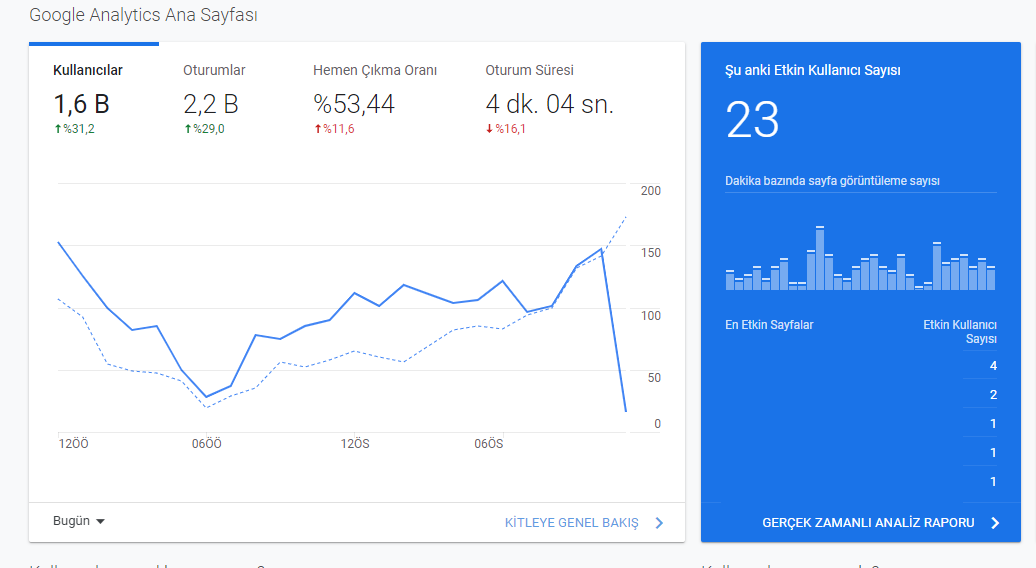The image size is (1036, 568).
Task: Click the top active page row with 4 users
Action: pyautogui.click(x=860, y=366)
